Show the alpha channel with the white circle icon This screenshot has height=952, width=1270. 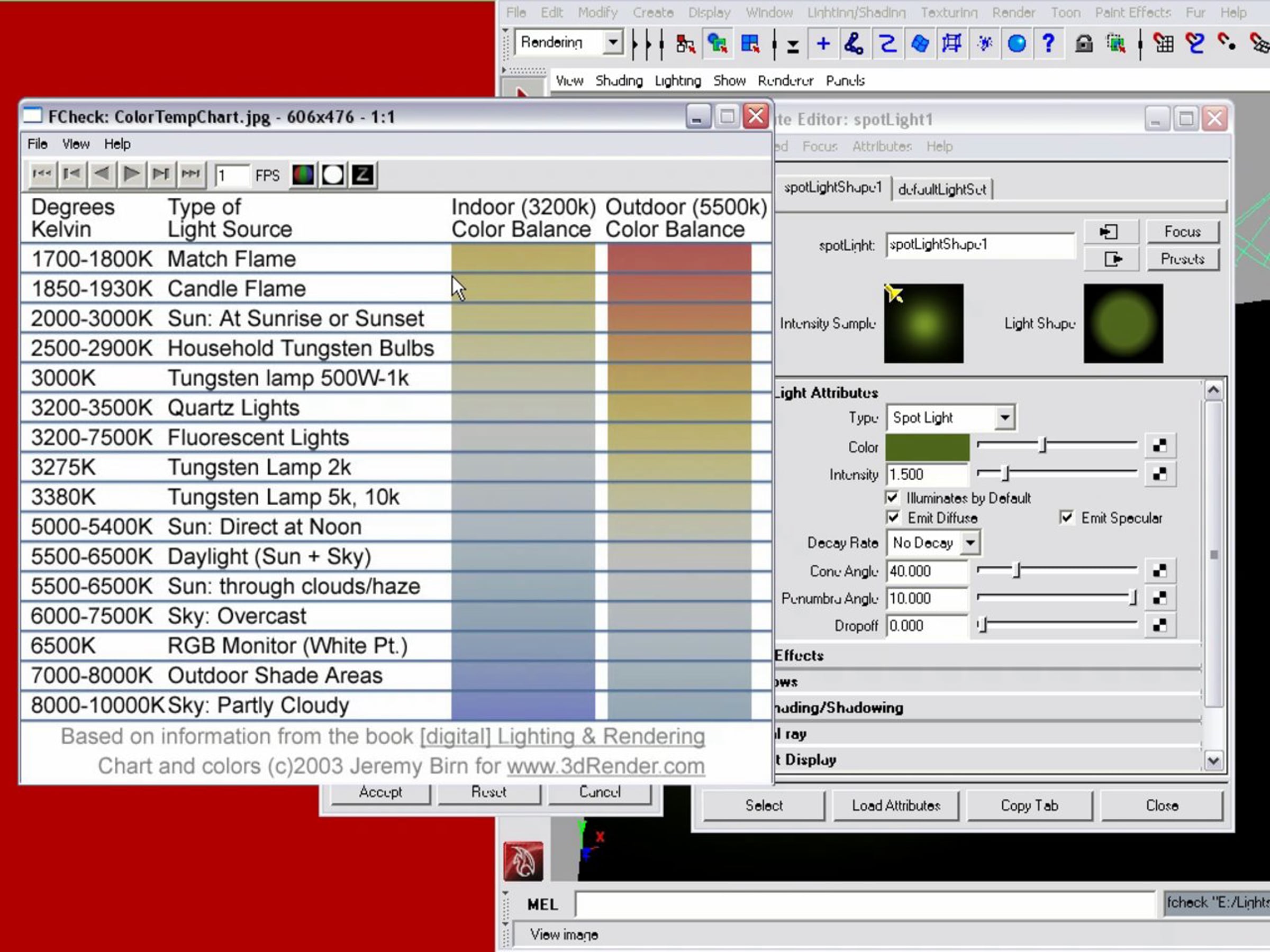click(333, 175)
